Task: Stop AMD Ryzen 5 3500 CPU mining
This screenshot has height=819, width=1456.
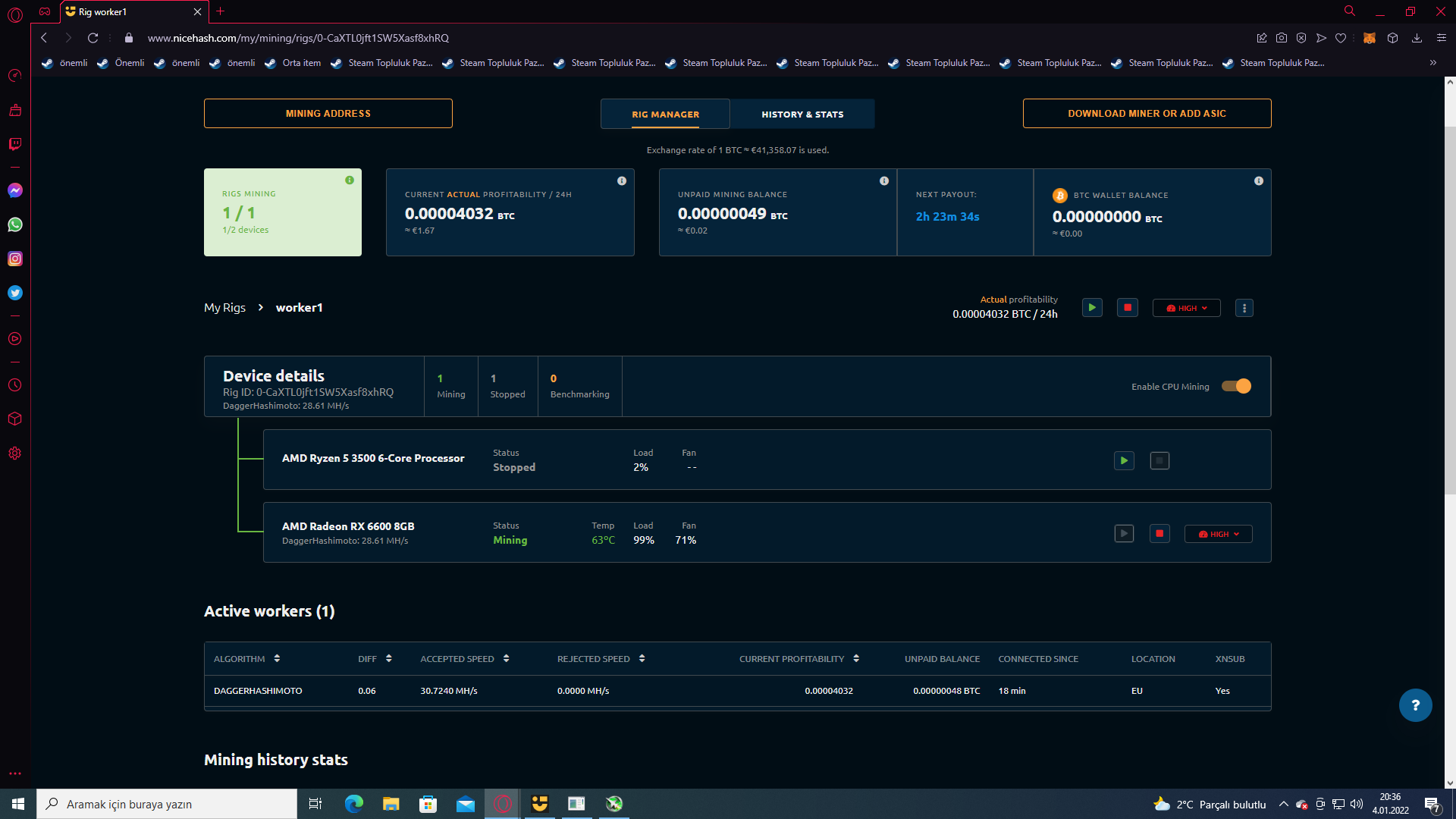Action: 1159,460
